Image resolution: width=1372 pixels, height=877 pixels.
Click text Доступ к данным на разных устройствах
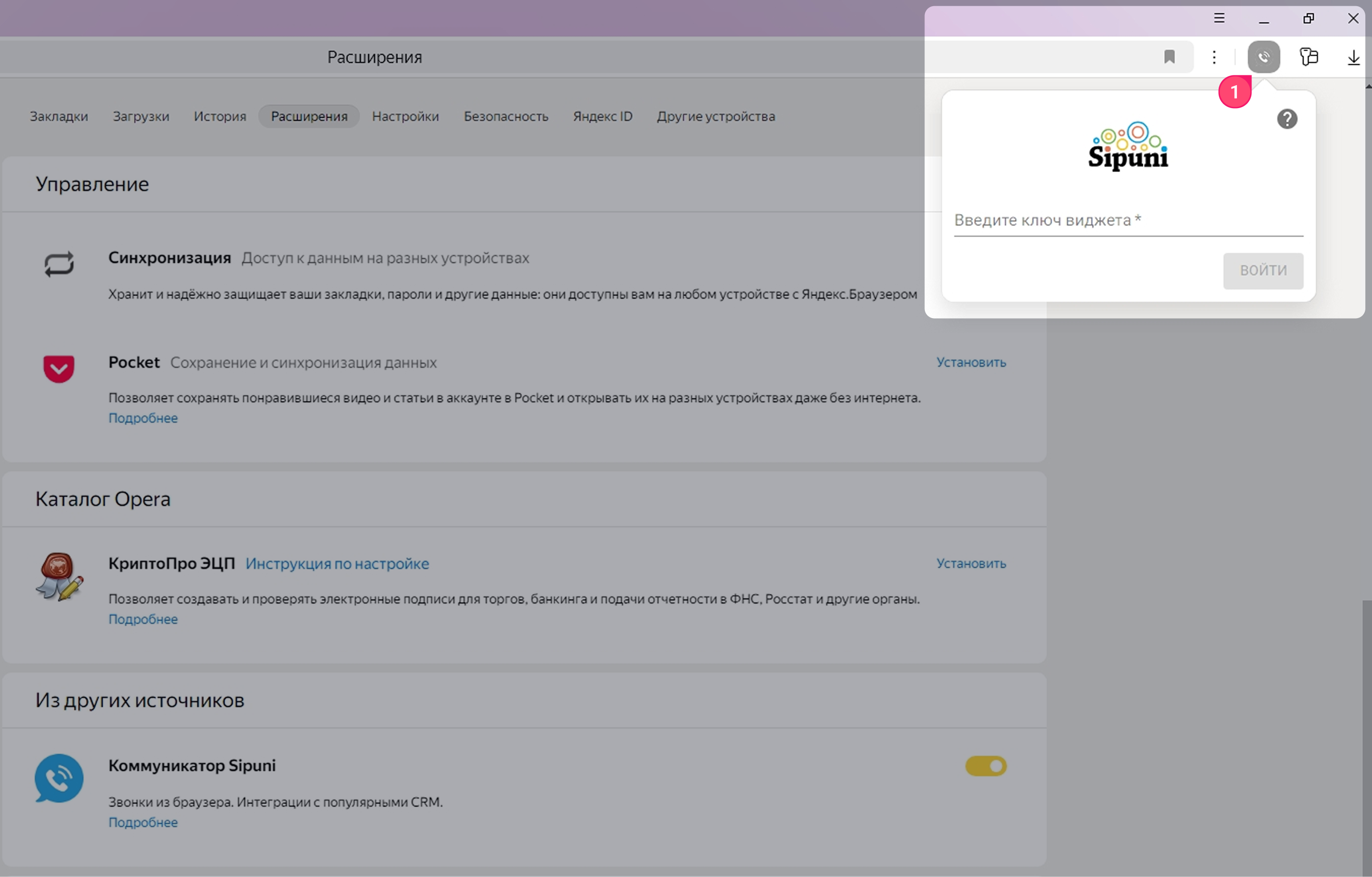click(386, 258)
